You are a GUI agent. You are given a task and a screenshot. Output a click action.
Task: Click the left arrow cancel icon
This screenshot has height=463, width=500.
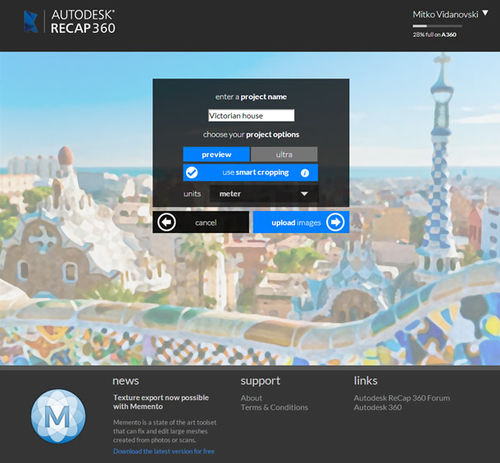tap(167, 222)
